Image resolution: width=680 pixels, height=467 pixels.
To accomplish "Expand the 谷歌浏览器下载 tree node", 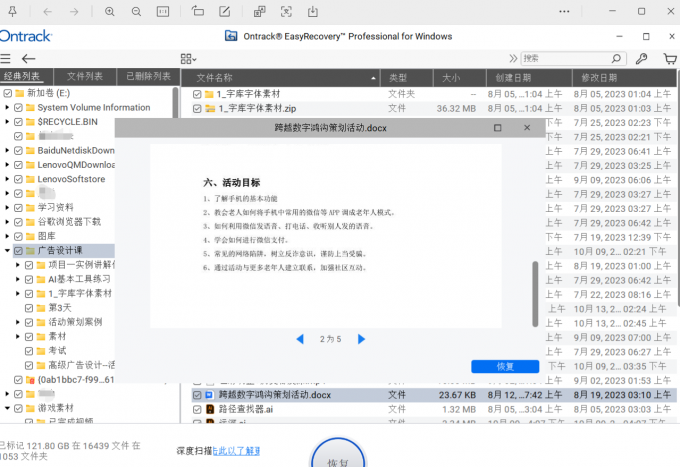I will pos(7,222).
